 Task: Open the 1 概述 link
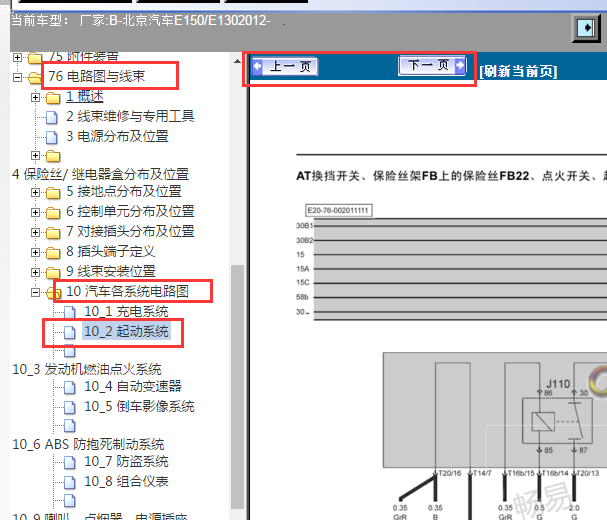coord(84,96)
